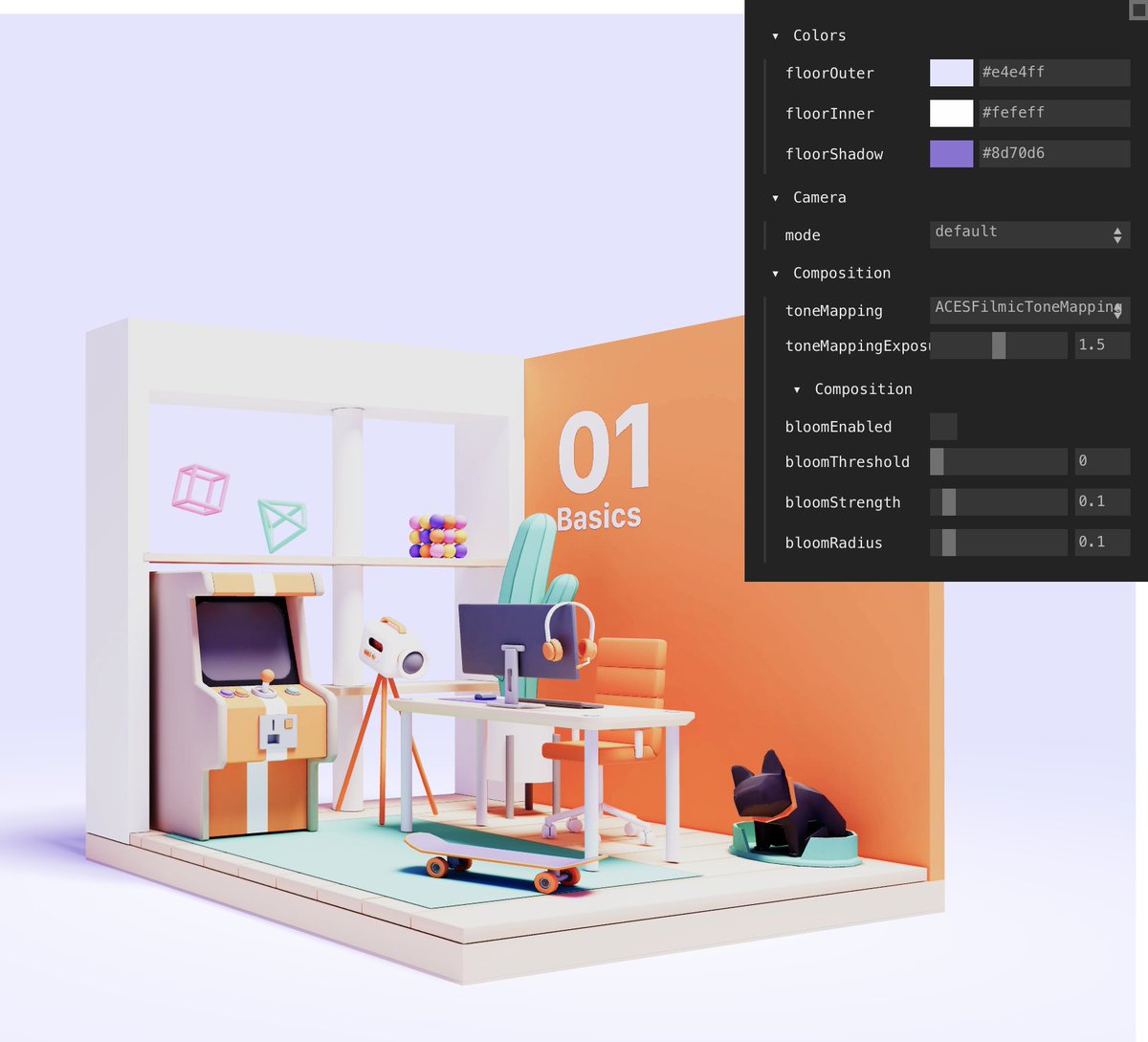
Task: Edit the floorShadow hex field #8d70d6
Action: pos(1054,153)
